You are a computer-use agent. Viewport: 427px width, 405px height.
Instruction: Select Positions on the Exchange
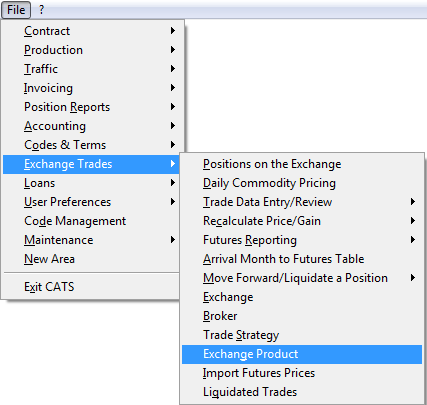click(302, 164)
